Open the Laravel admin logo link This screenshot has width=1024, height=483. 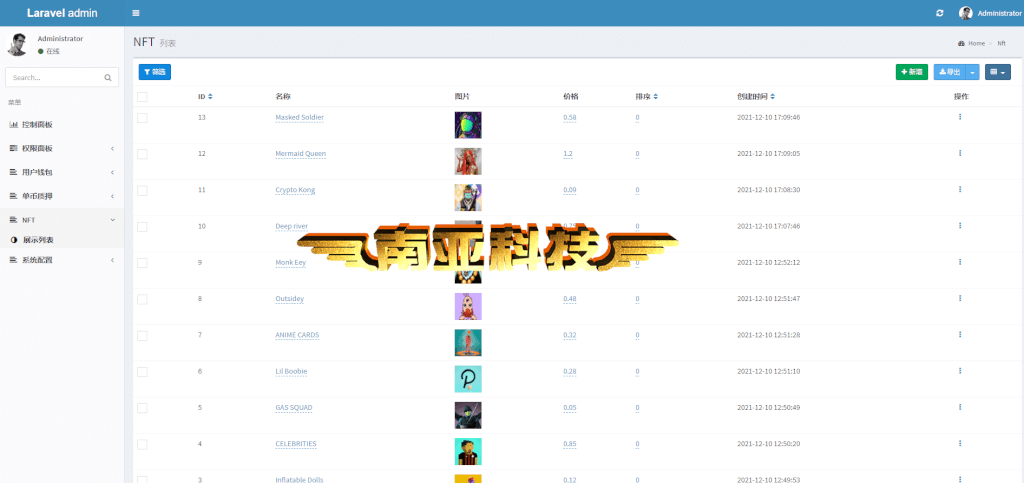(62, 13)
